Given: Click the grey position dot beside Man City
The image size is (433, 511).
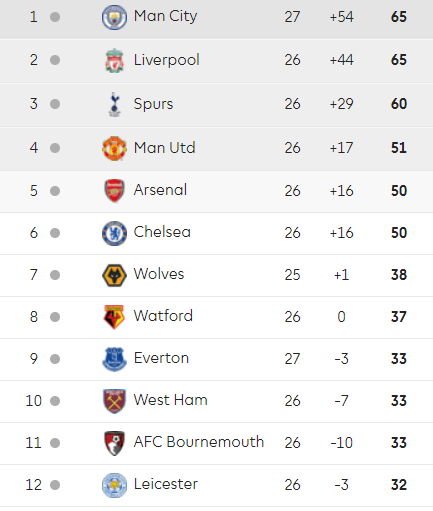Looking at the screenshot, I should click(55, 17).
